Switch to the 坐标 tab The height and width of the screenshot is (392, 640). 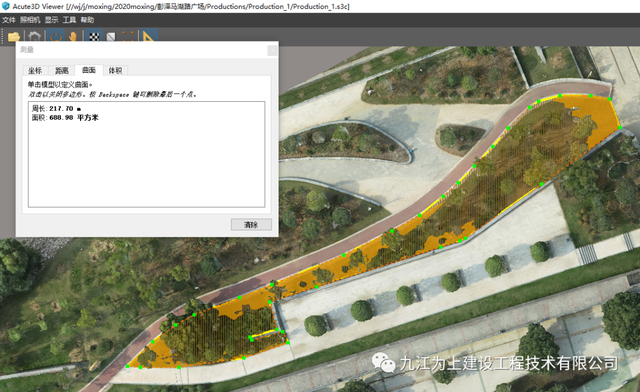(x=35, y=71)
